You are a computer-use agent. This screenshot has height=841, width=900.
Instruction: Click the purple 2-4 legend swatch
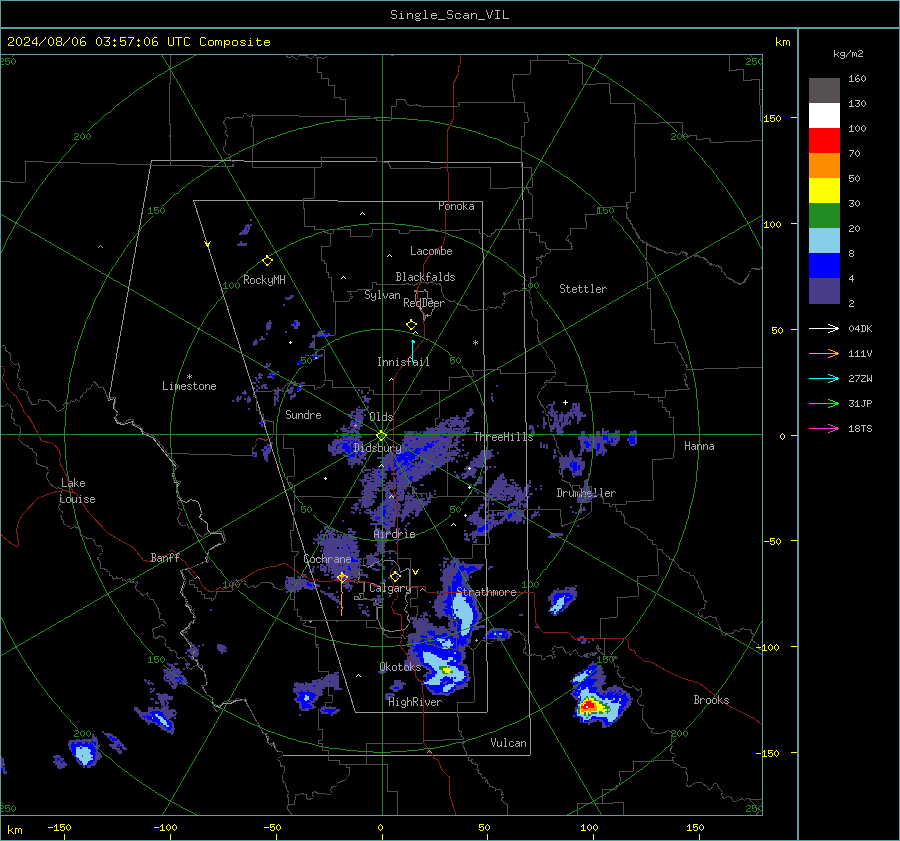[x=824, y=290]
